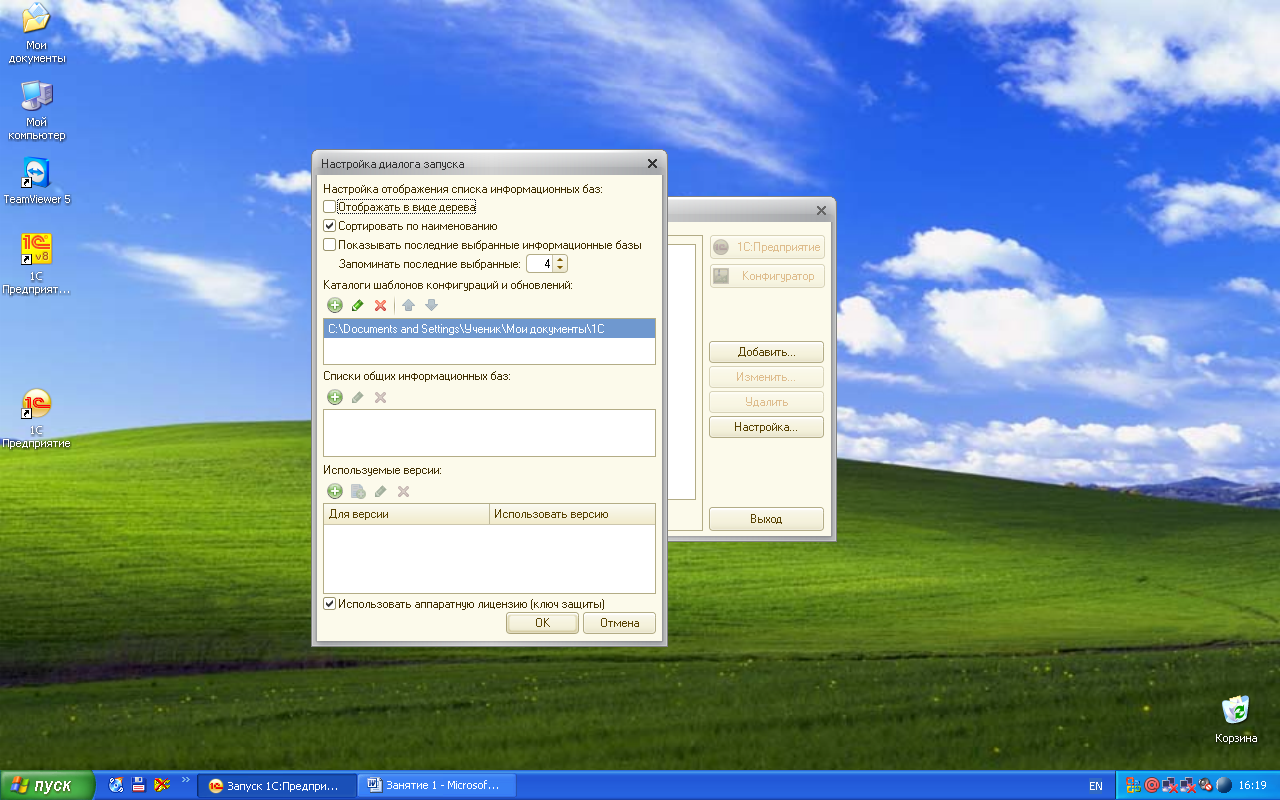The height and width of the screenshot is (800, 1280).
Task: Click 'Конфигуратор' button in launch window
Action: click(767, 276)
